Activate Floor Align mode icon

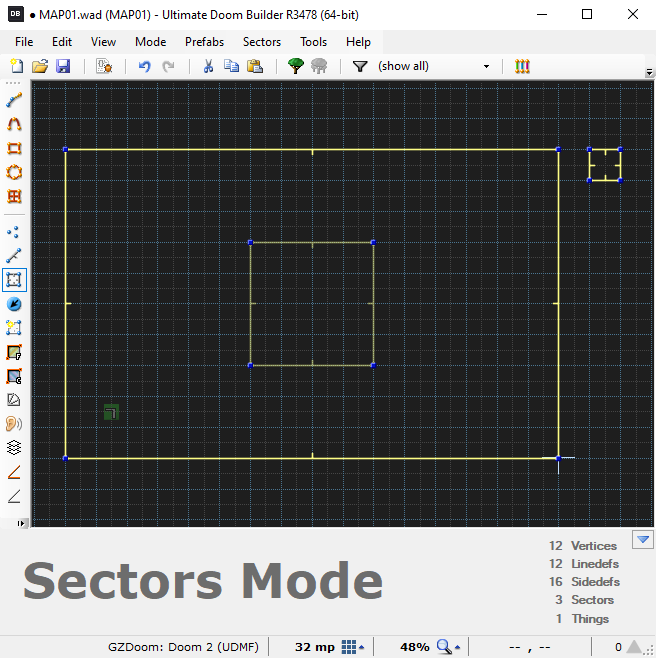(14, 352)
